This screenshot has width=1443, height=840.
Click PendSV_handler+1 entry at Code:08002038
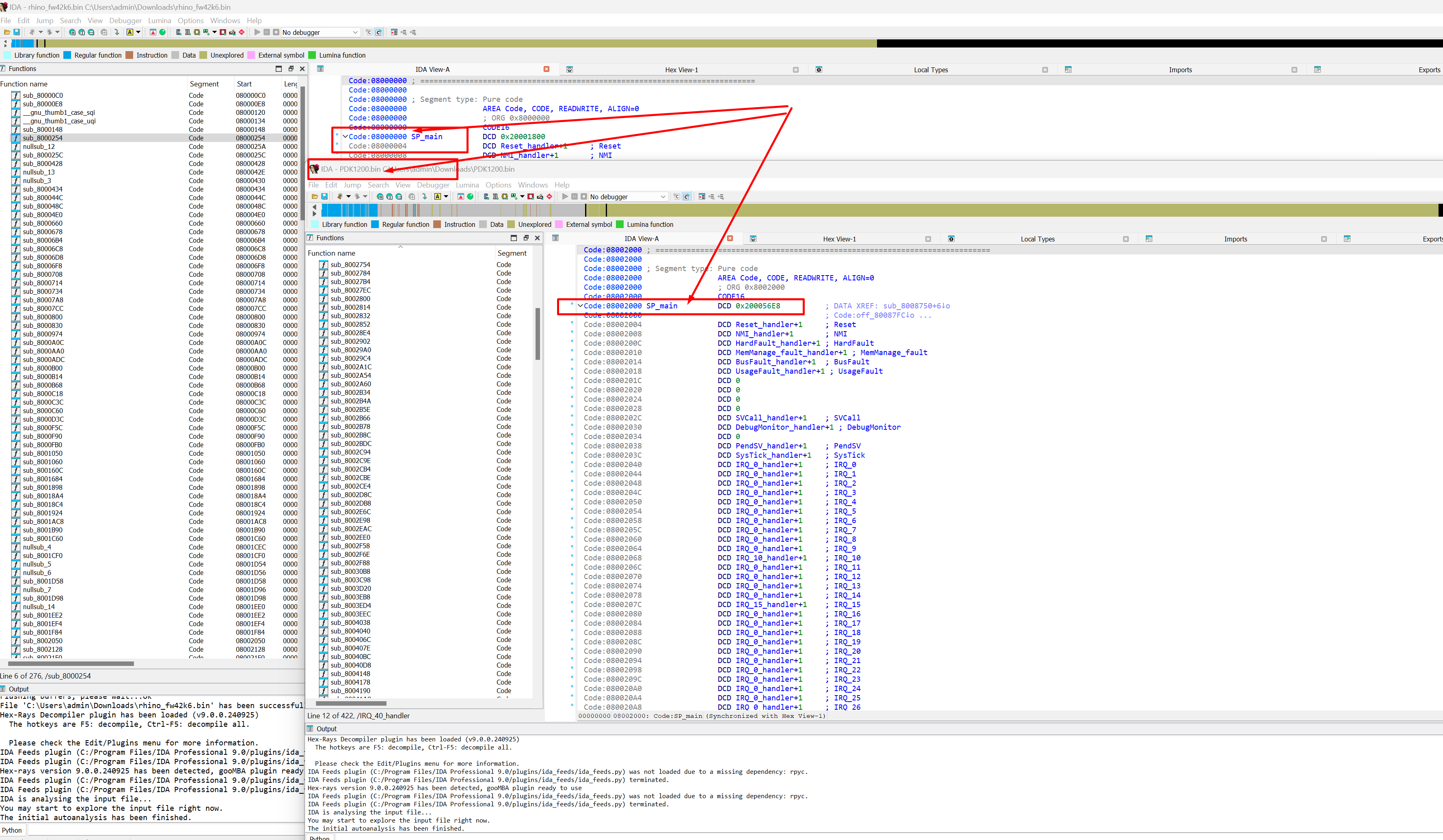(771, 446)
